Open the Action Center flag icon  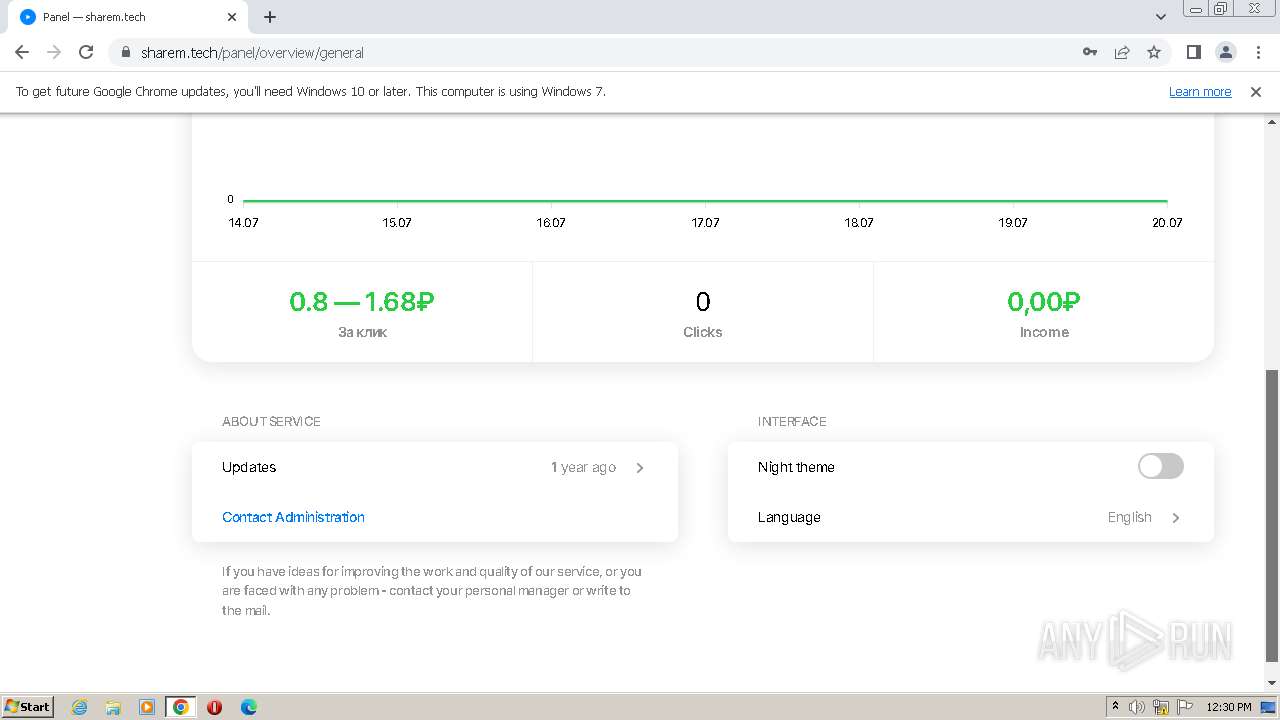click(x=1185, y=707)
